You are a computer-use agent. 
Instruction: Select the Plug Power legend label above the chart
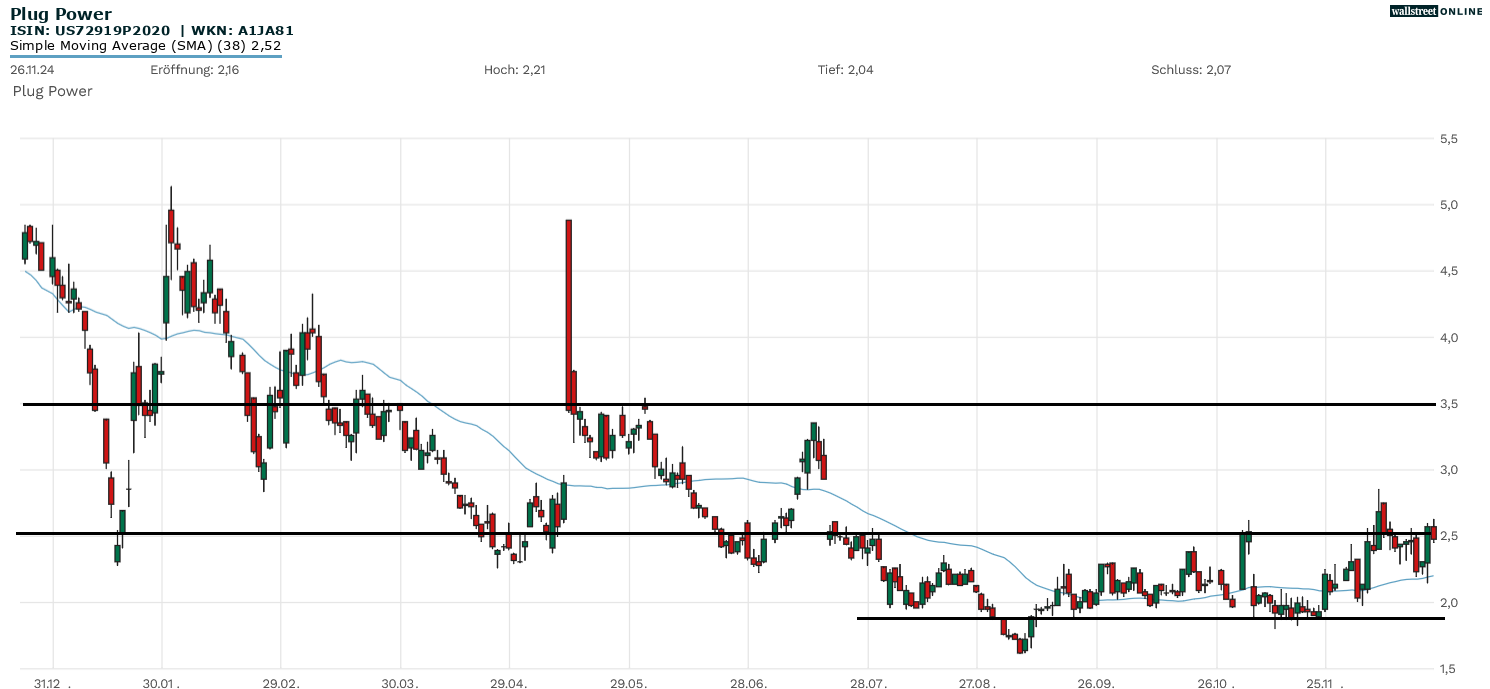(52, 91)
